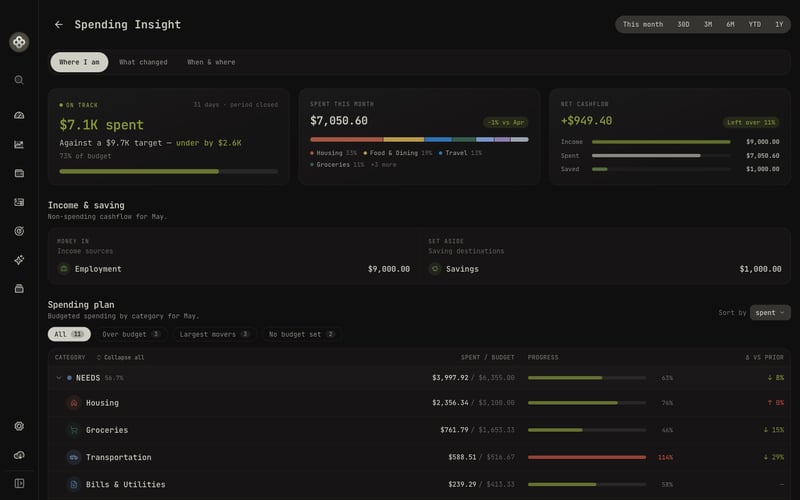This screenshot has height=500, width=800.
Task: Click the $7.1K spent headline
Action: coord(102,125)
